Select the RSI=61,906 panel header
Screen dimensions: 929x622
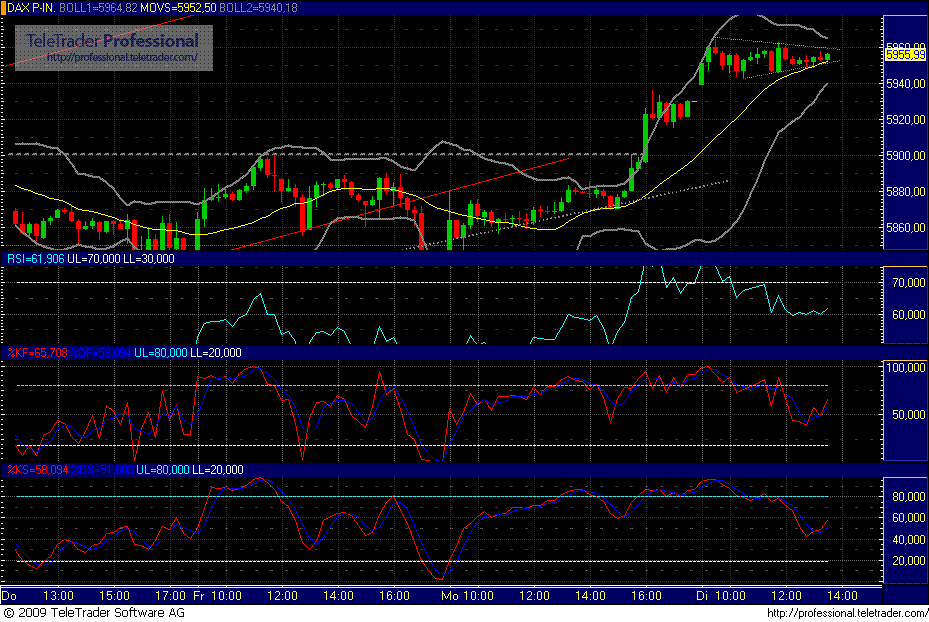(x=35, y=259)
